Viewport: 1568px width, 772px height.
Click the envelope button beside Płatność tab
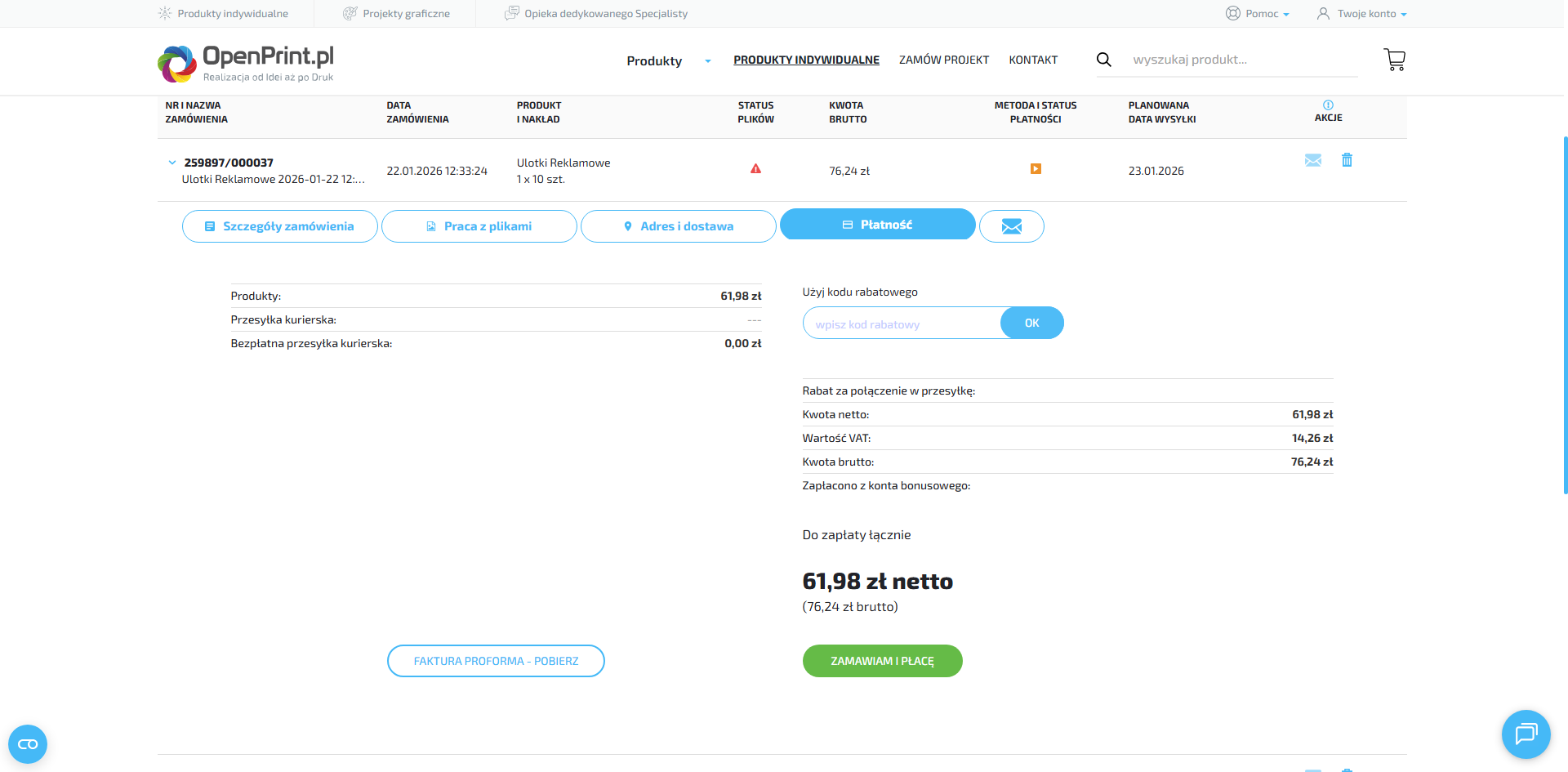(1011, 226)
